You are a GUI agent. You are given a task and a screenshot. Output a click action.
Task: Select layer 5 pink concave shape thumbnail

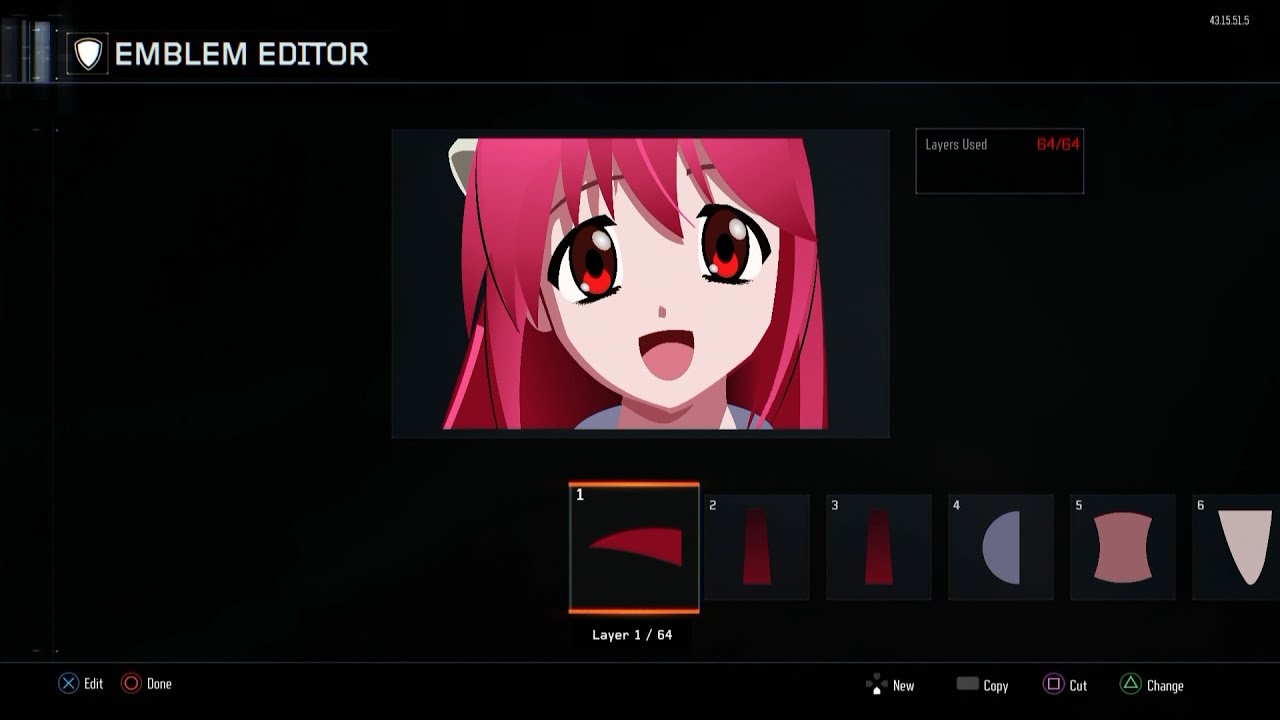[1123, 547]
